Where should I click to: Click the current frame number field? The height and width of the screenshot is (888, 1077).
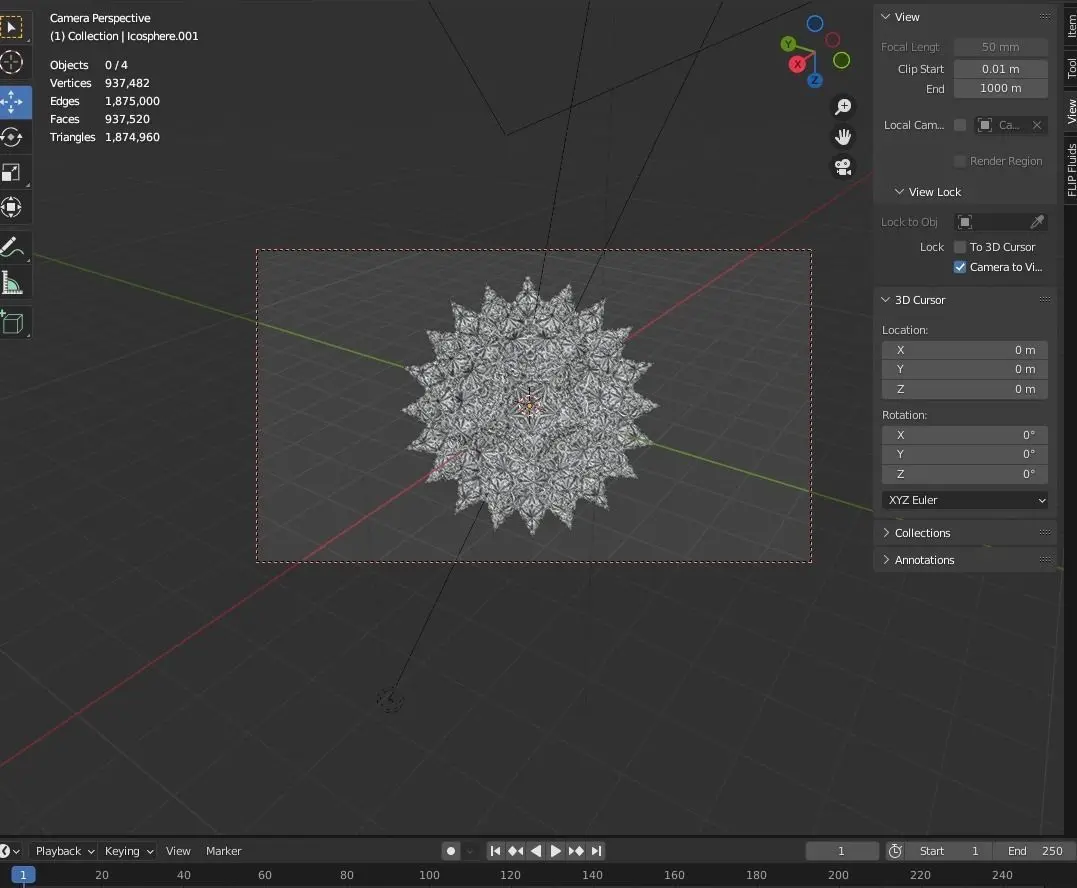pos(841,851)
